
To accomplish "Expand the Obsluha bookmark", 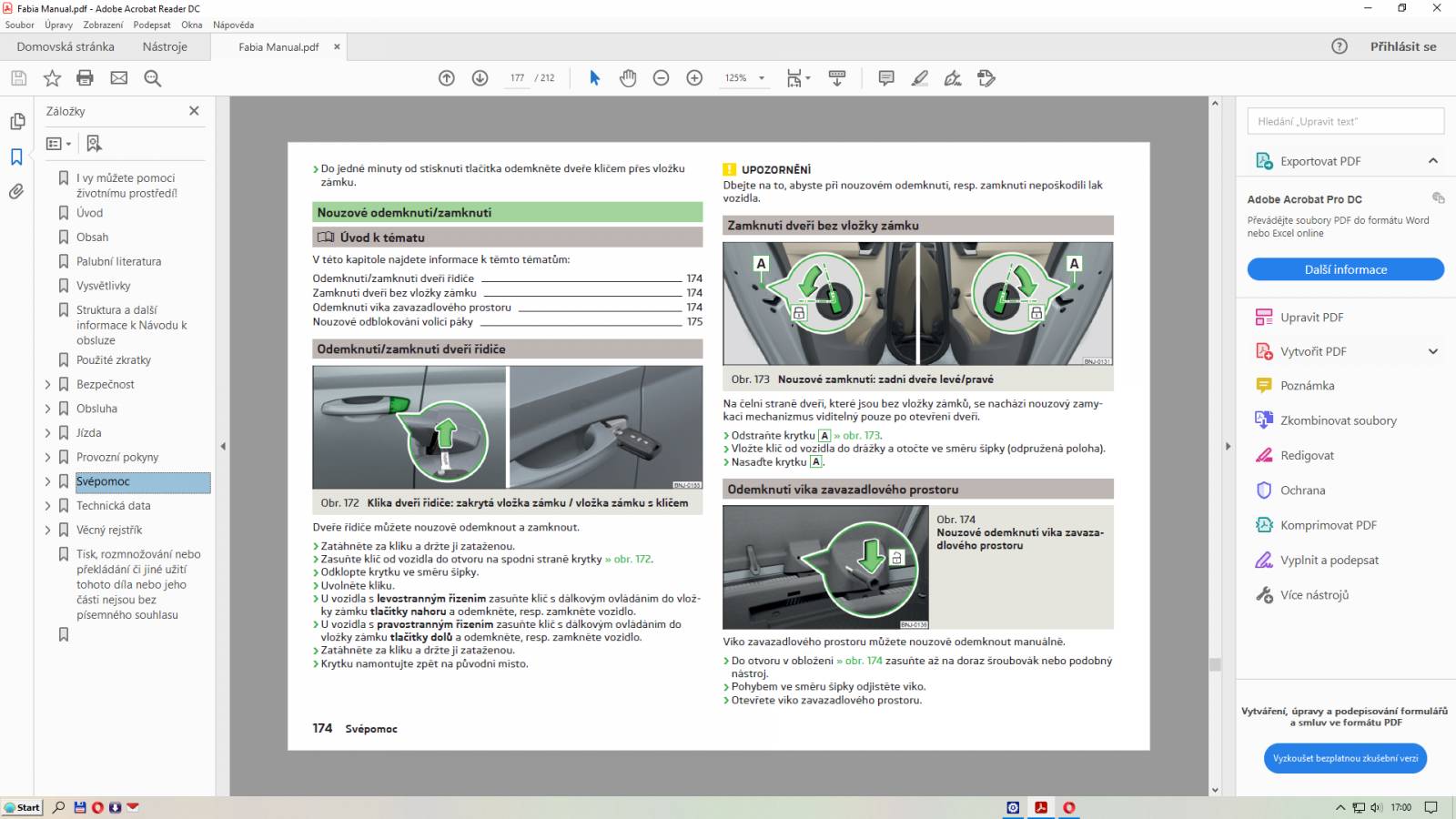I will click(48, 409).
